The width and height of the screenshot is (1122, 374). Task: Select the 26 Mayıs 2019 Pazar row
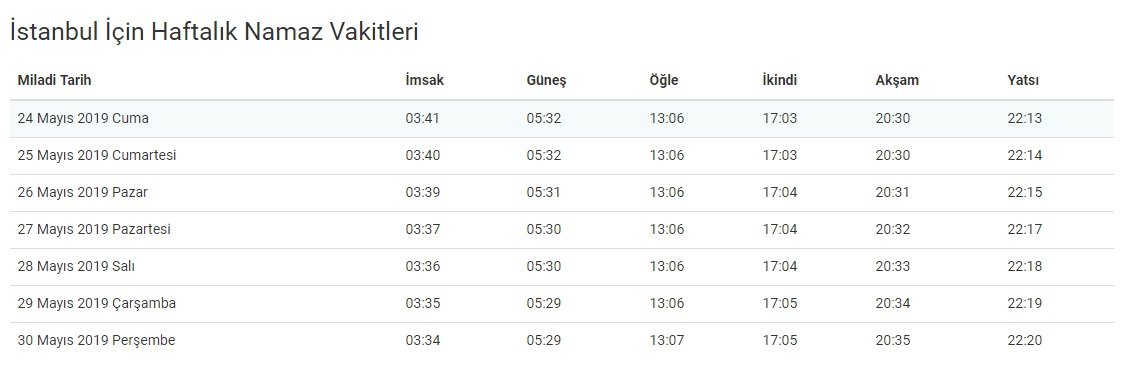(562, 193)
